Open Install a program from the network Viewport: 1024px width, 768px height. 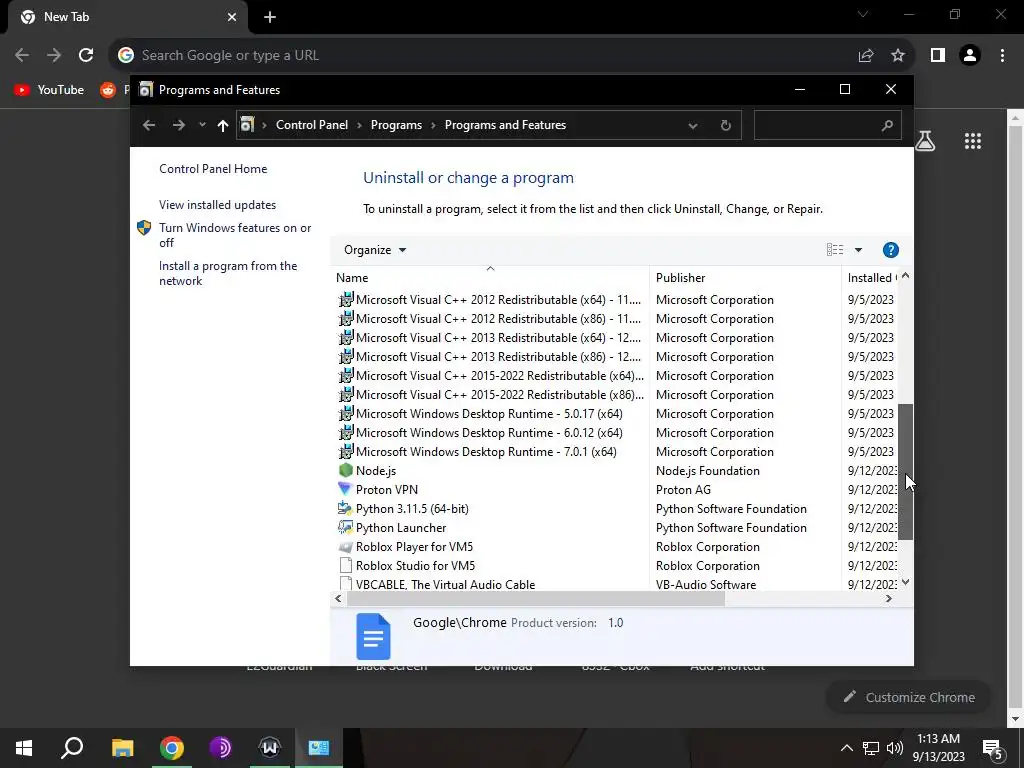point(228,273)
